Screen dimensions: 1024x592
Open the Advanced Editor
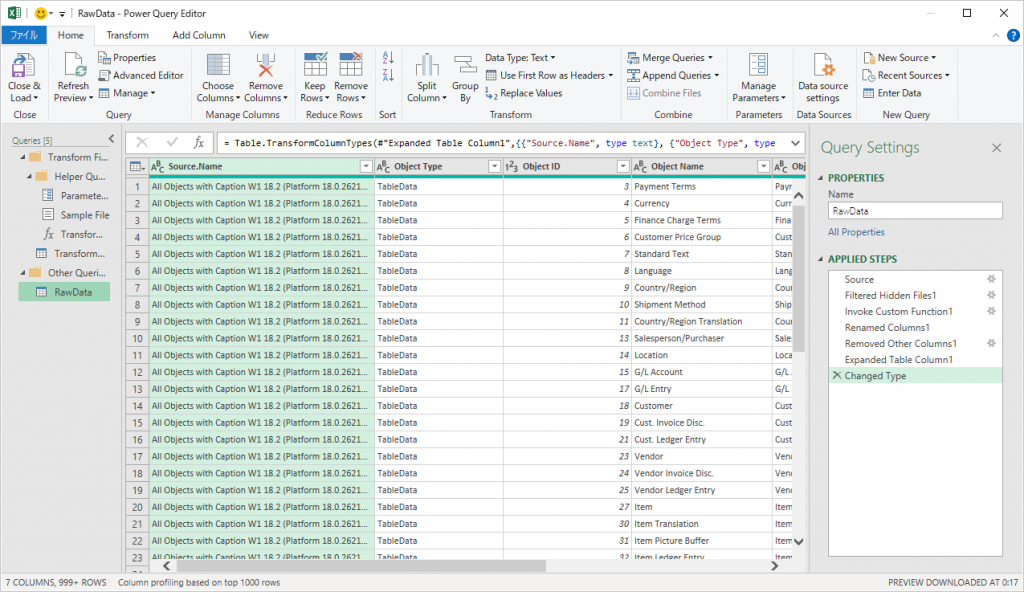pos(141,75)
